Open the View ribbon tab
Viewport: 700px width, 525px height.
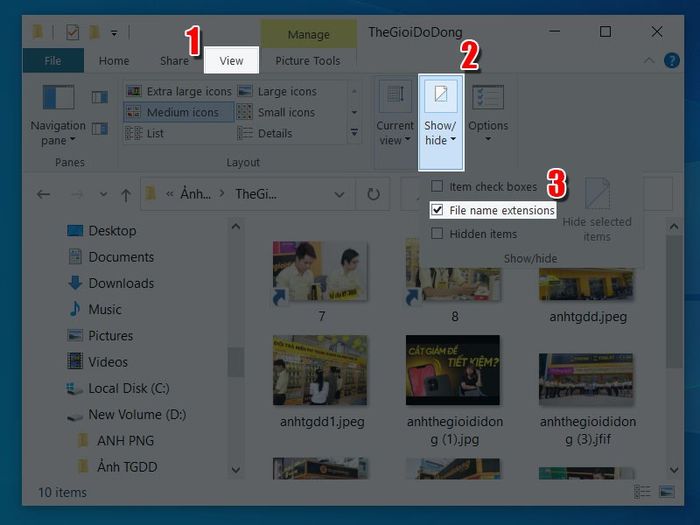[x=231, y=60]
